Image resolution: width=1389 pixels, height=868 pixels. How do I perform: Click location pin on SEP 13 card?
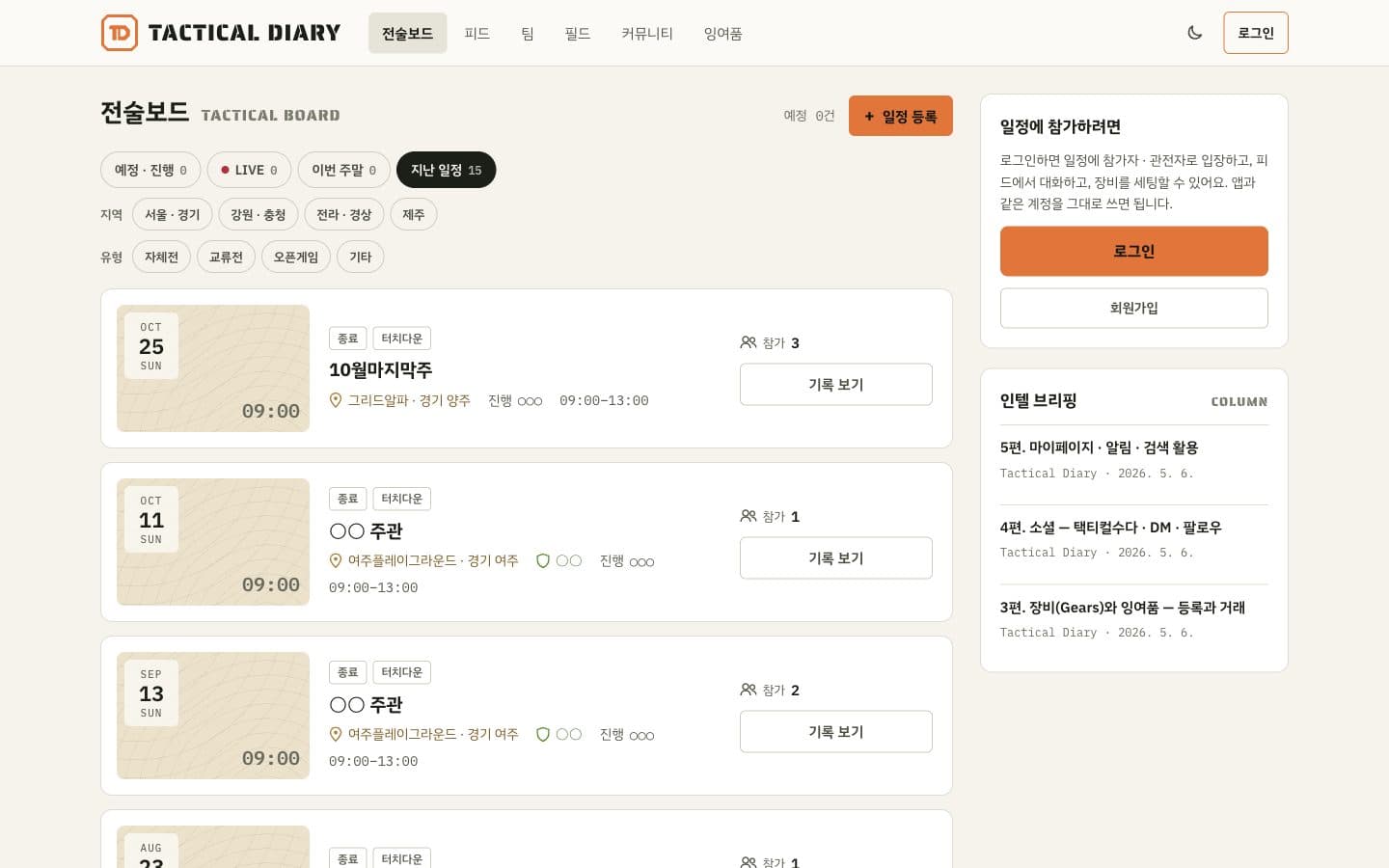tap(336, 734)
